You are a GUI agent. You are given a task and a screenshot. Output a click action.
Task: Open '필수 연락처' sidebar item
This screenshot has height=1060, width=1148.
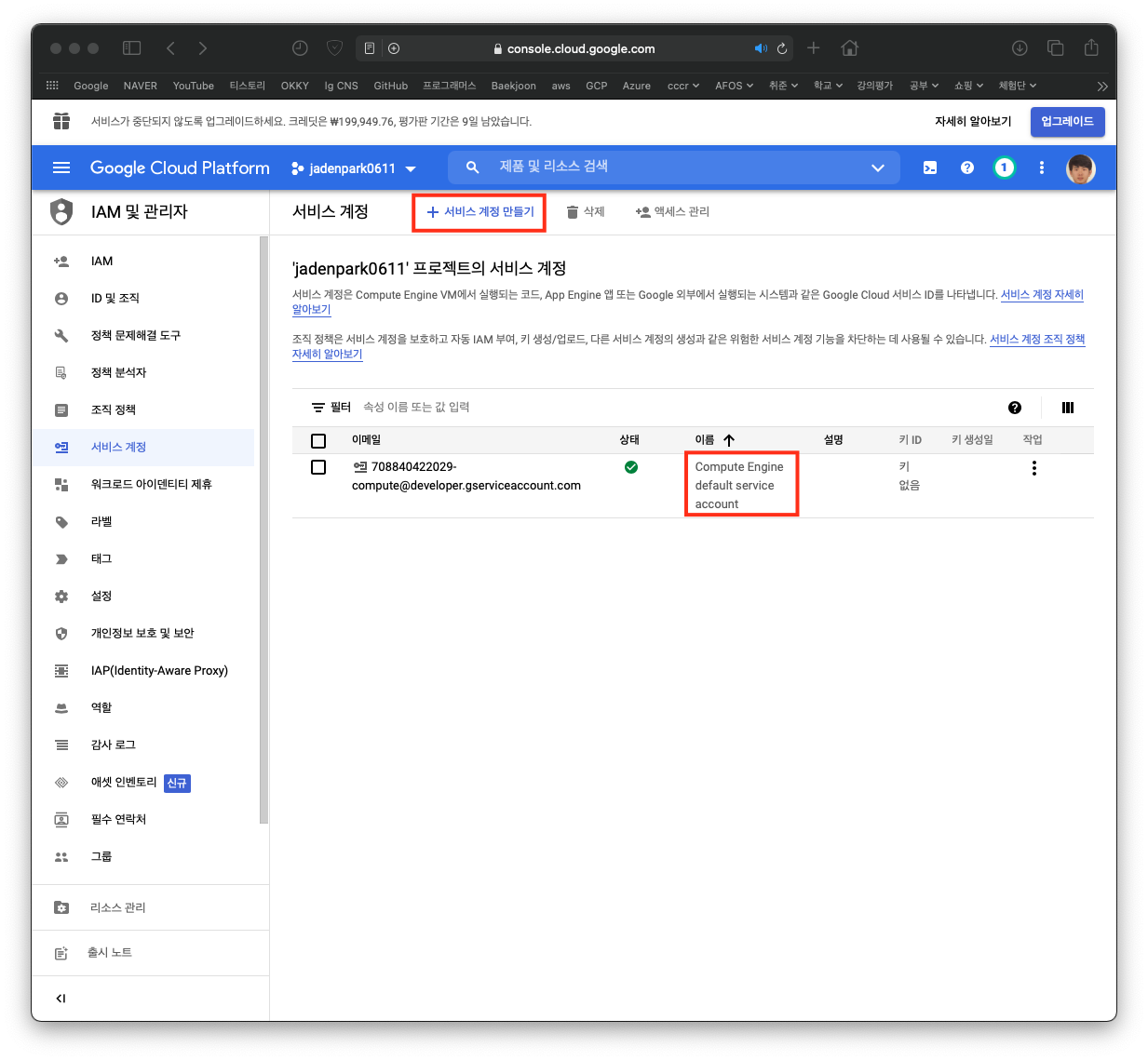143,820
